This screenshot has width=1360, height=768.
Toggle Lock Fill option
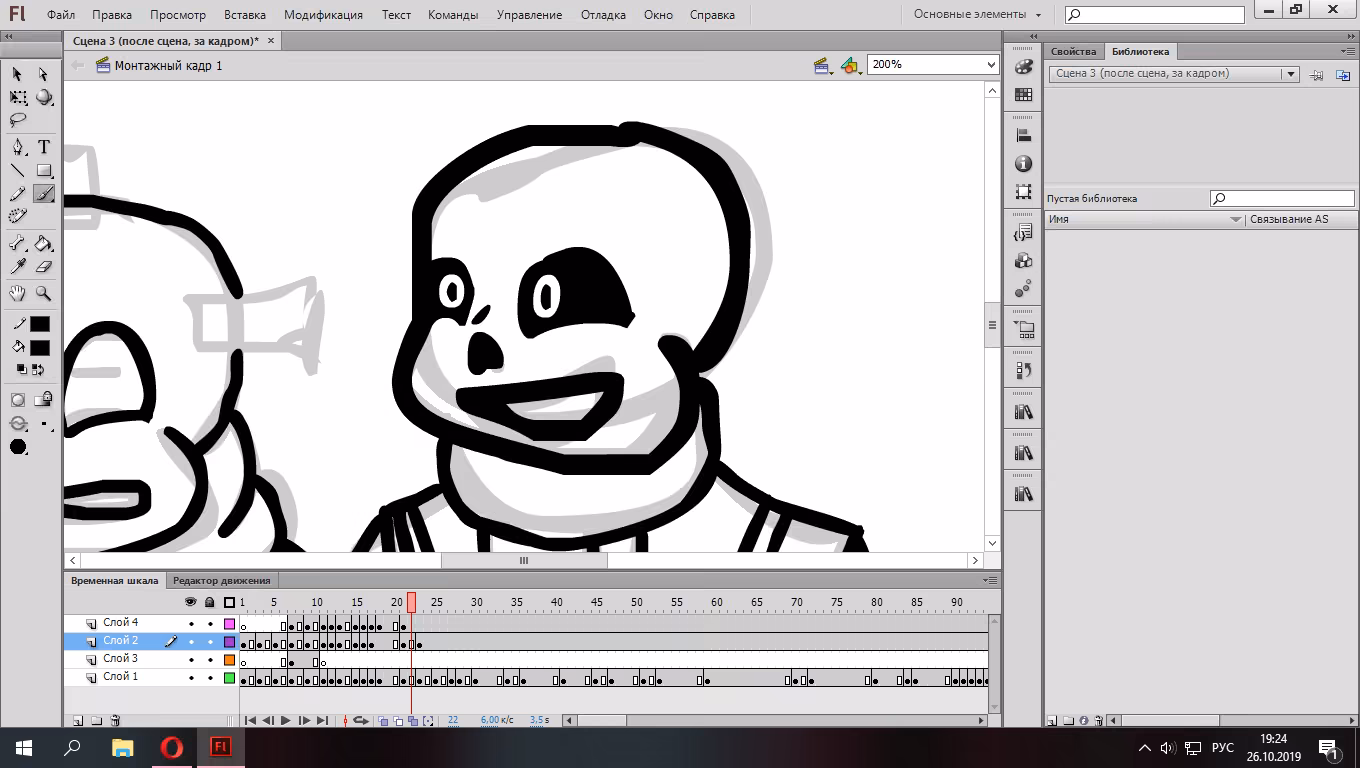click(43, 400)
